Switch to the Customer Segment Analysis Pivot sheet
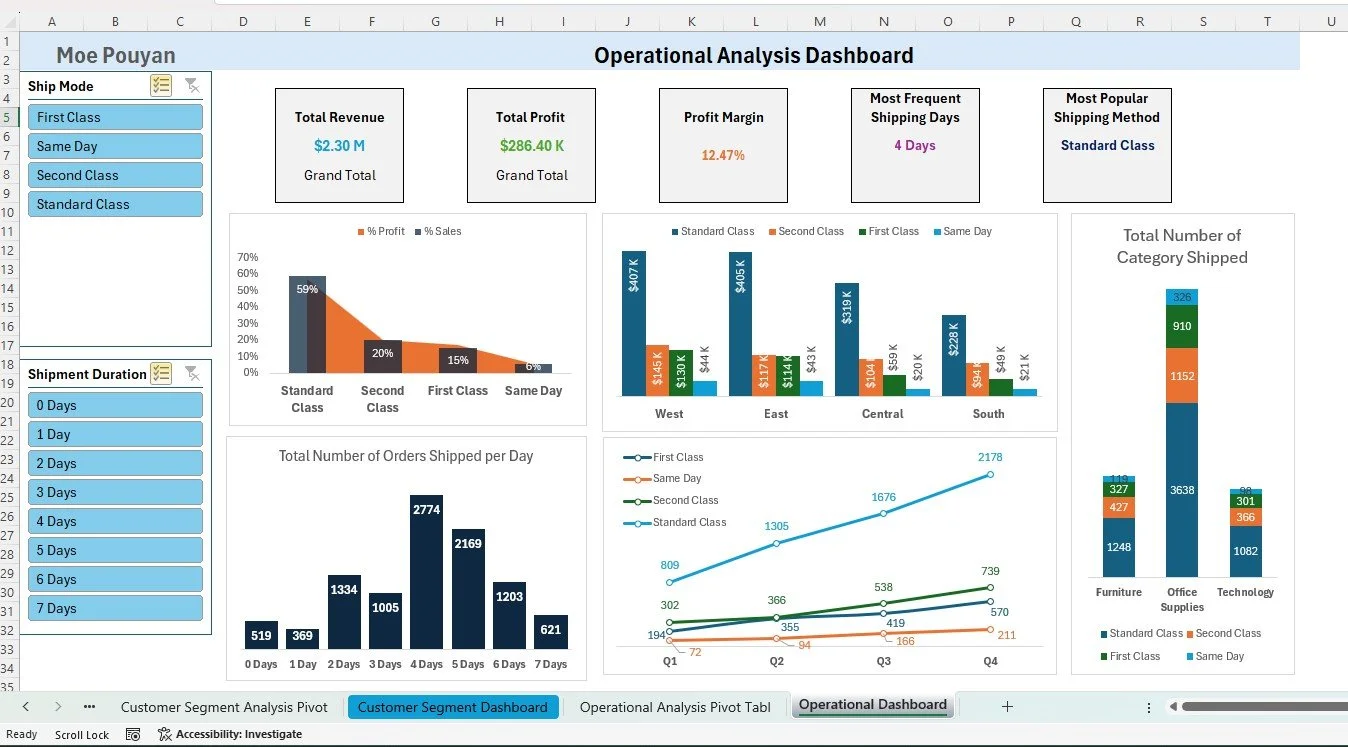 [224, 707]
